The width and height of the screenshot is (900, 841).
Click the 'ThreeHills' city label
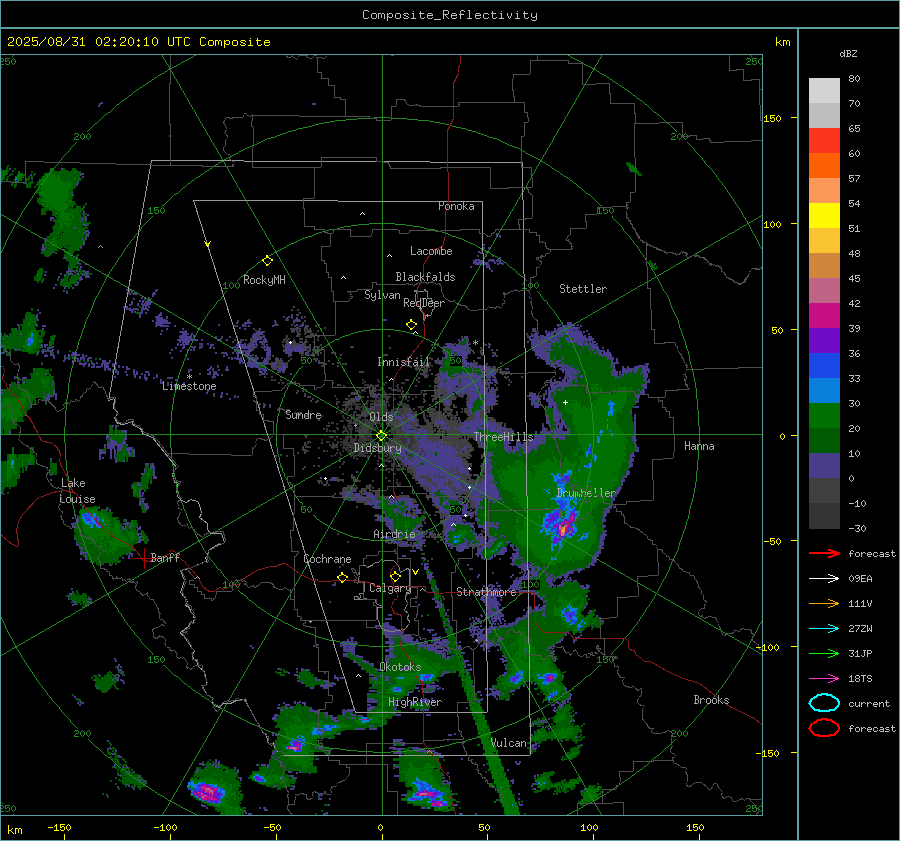(x=503, y=437)
